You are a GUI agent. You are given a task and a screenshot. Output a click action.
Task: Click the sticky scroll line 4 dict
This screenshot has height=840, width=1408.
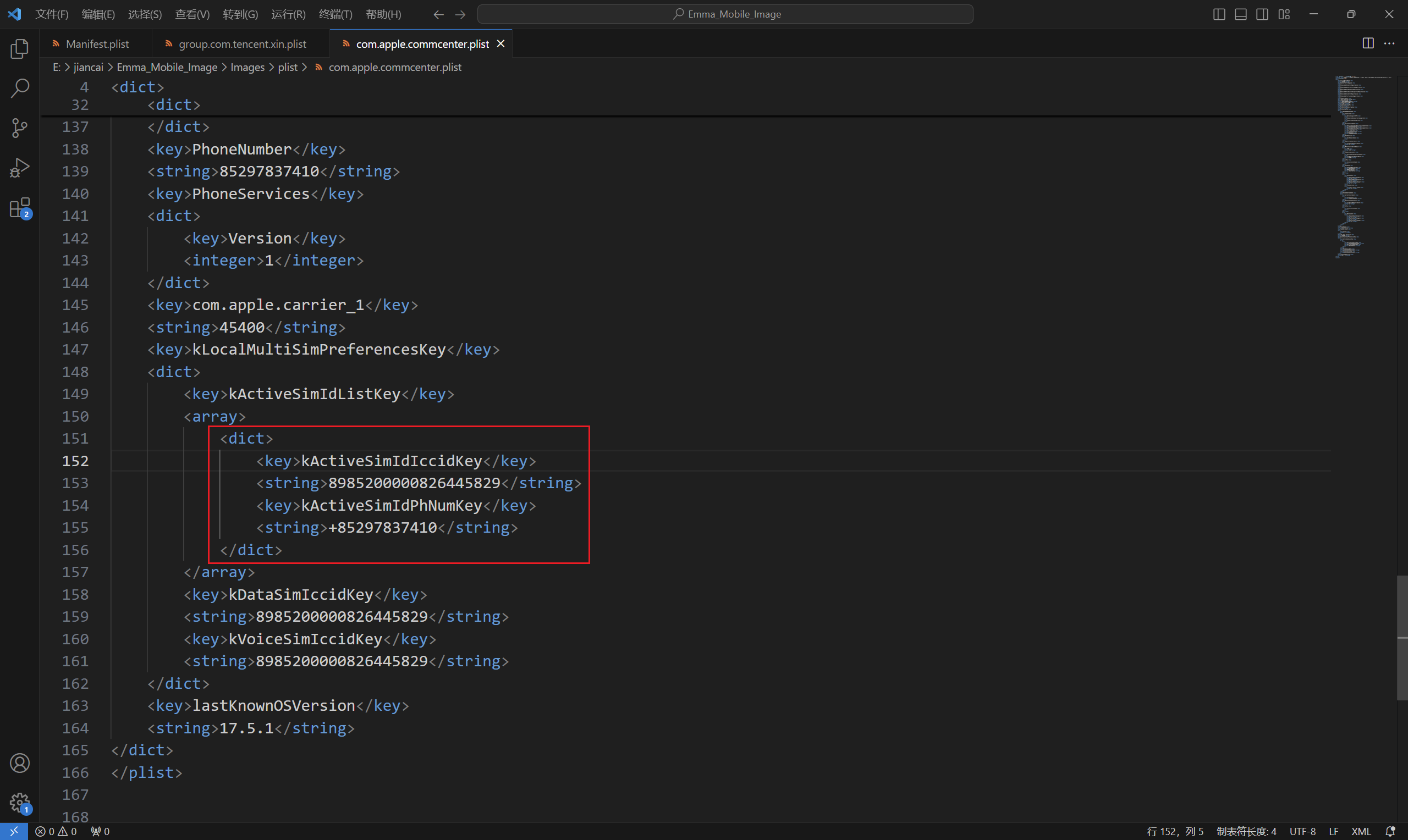pos(137,87)
